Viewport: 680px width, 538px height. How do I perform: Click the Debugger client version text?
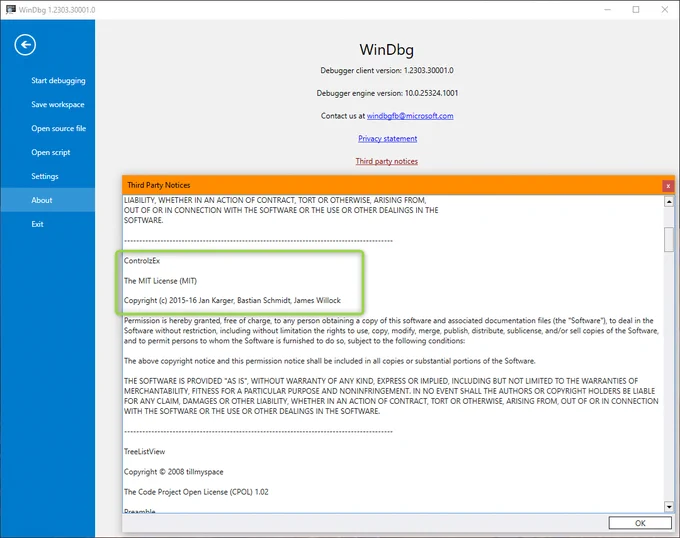(x=387, y=70)
